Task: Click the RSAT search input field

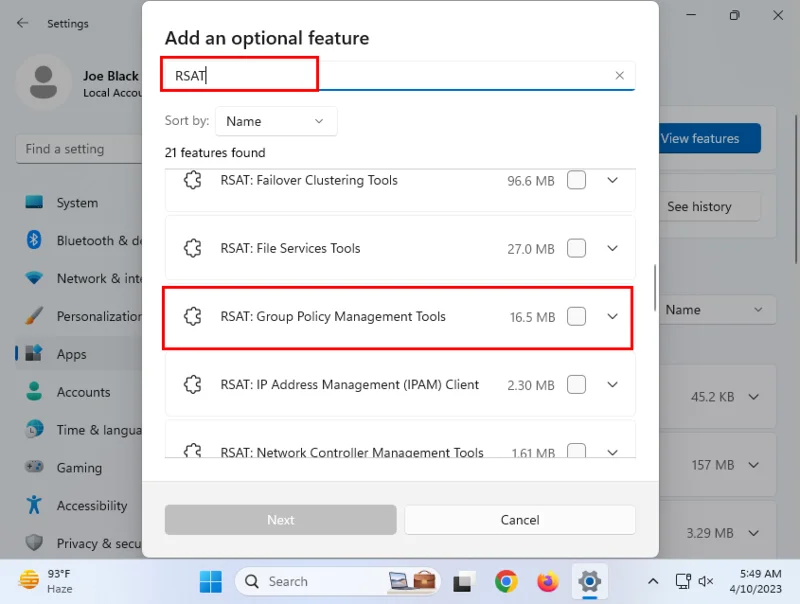Action: 398,76
